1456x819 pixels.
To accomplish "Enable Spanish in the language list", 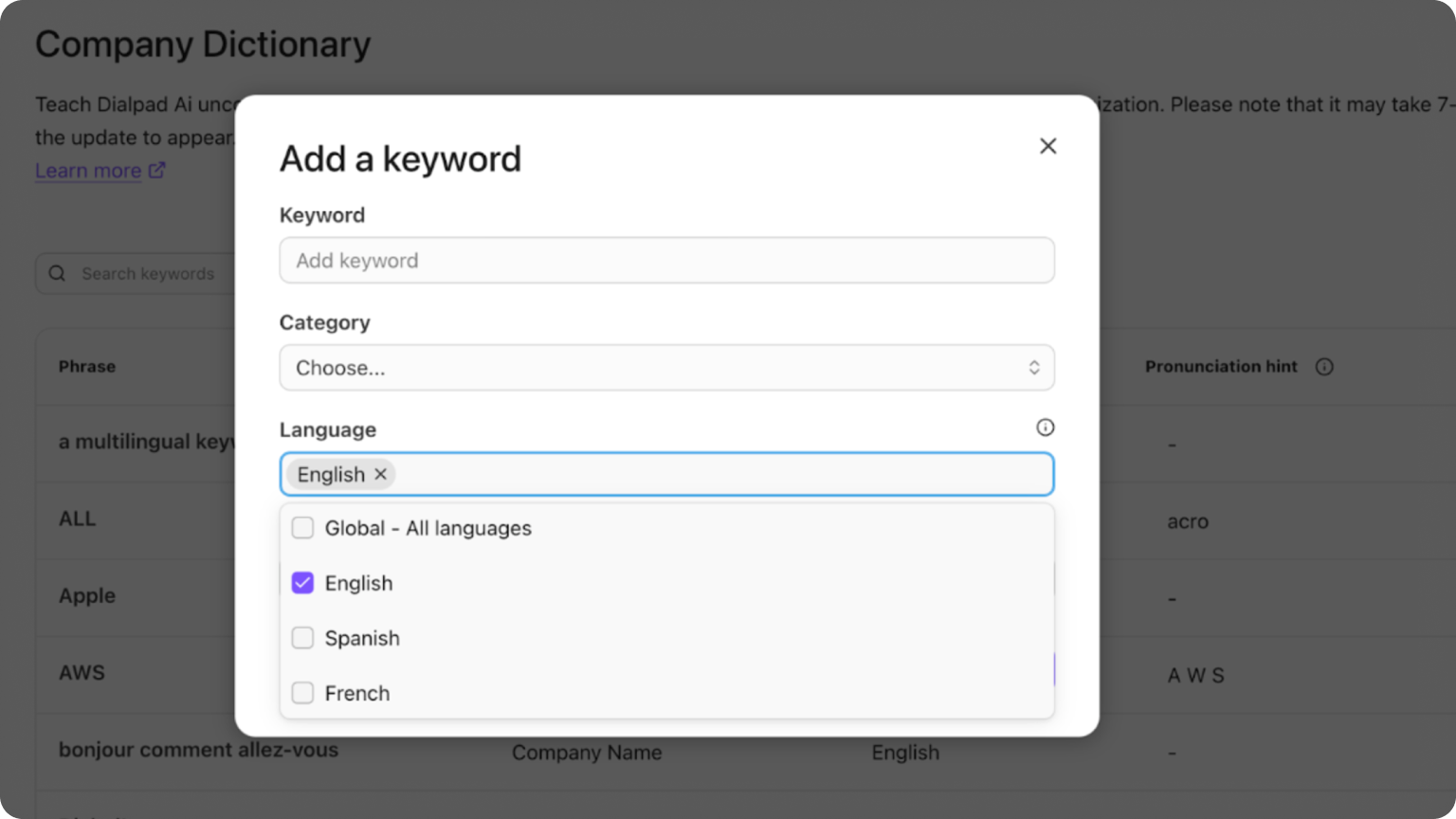I will pyautogui.click(x=302, y=638).
